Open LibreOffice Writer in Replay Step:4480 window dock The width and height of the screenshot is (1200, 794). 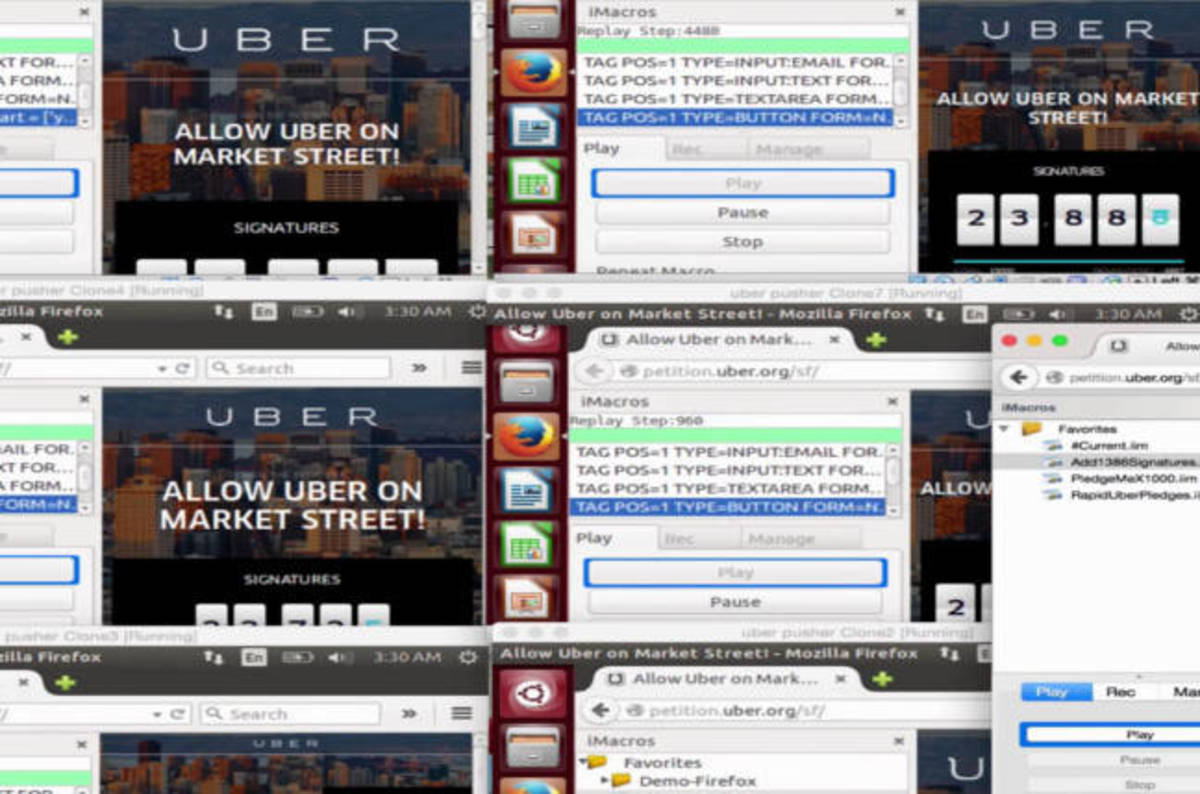(533, 126)
